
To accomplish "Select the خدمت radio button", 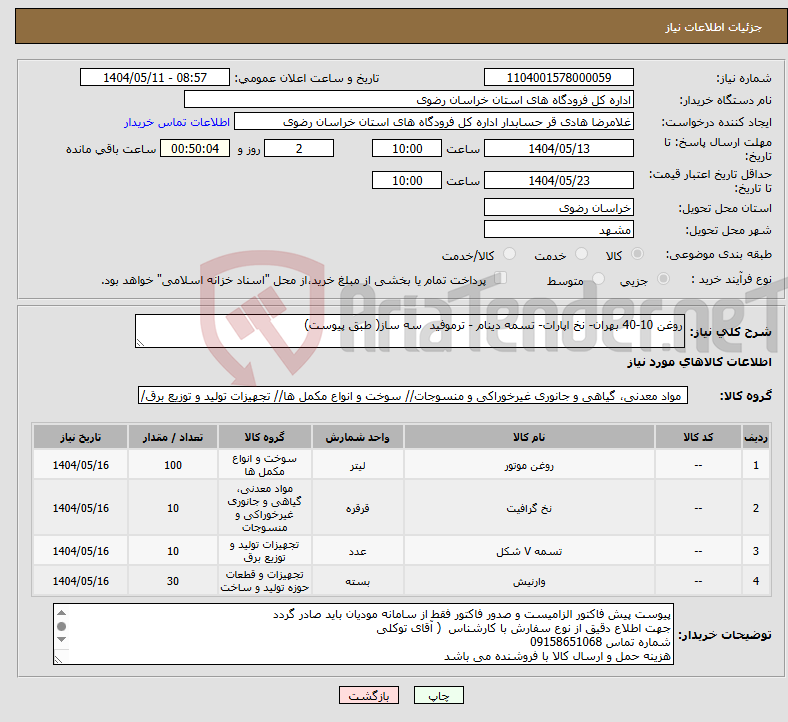I will [581, 254].
